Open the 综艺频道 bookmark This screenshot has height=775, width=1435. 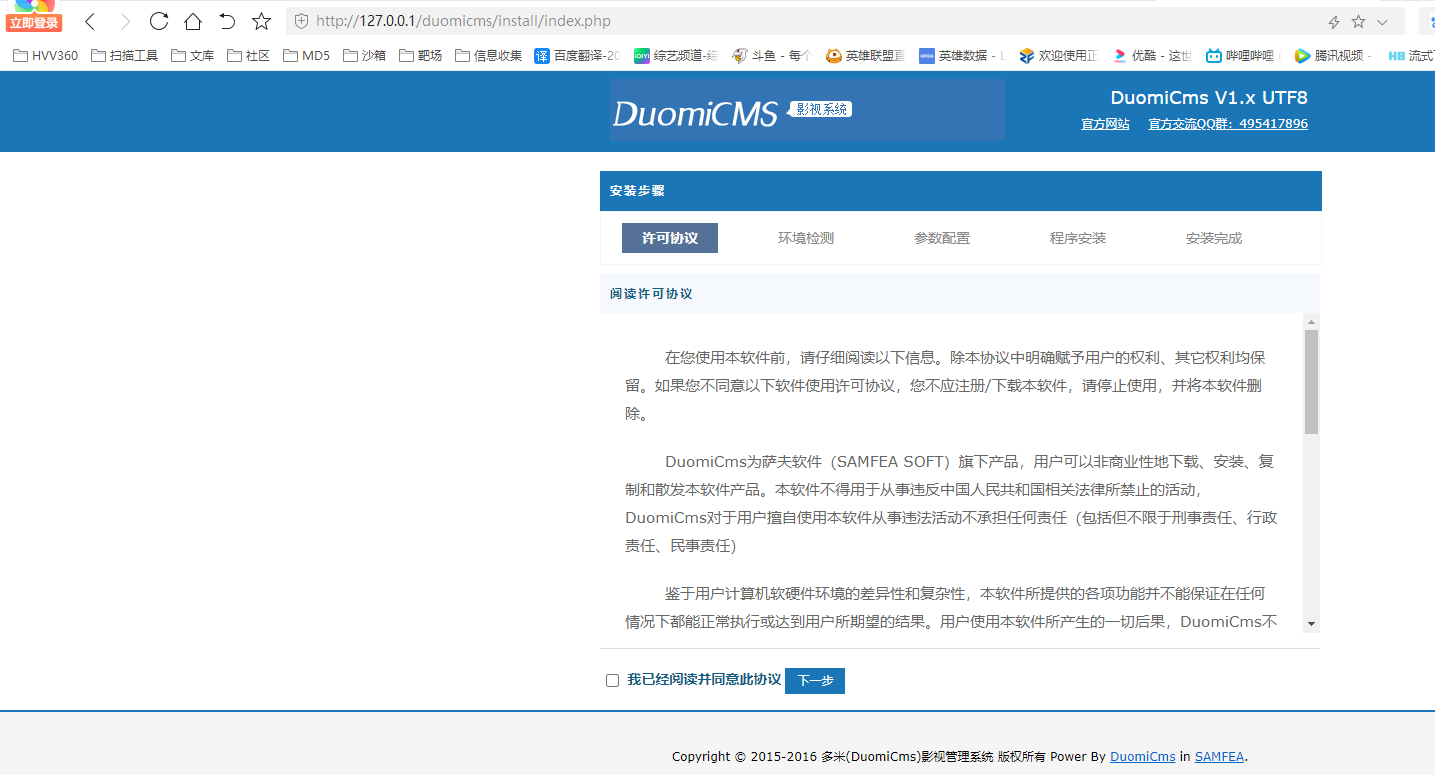676,56
